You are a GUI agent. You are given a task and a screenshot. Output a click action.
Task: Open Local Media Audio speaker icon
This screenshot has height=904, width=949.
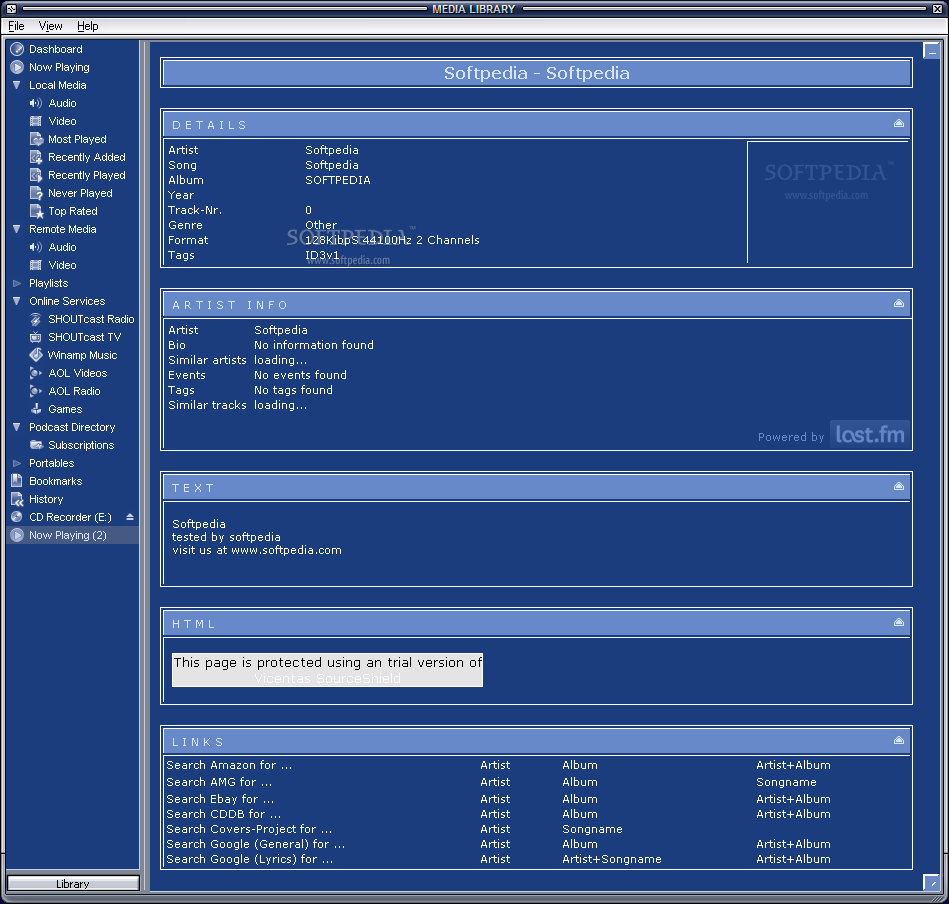point(36,103)
